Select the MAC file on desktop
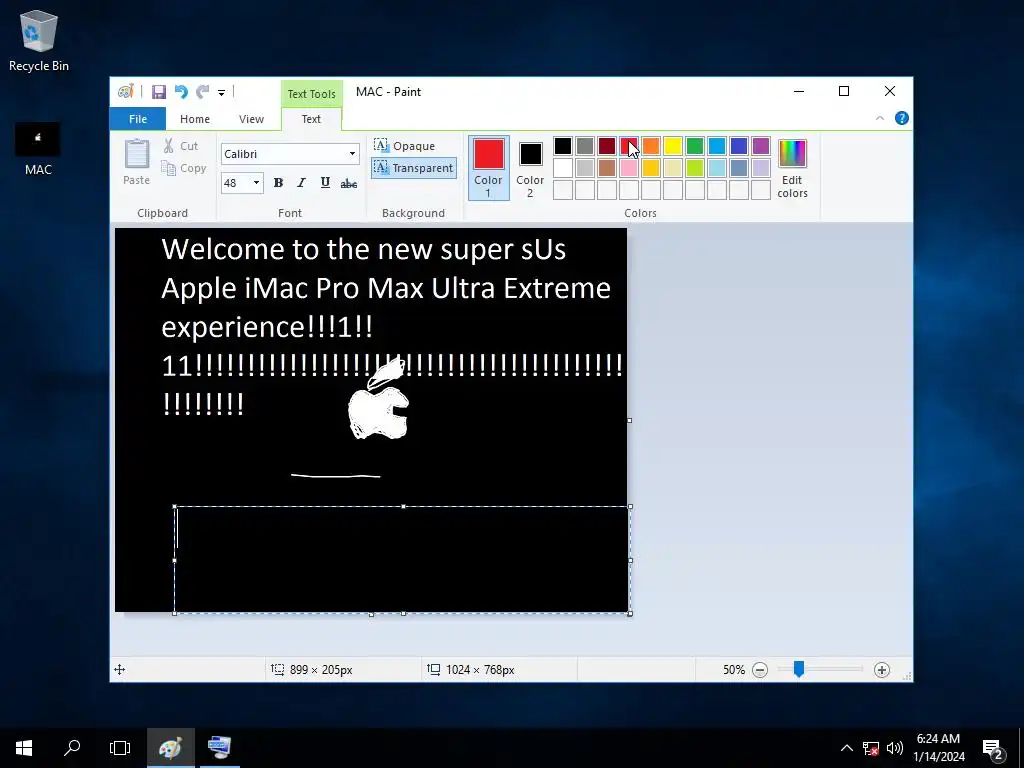The height and width of the screenshot is (768, 1024). (x=38, y=150)
